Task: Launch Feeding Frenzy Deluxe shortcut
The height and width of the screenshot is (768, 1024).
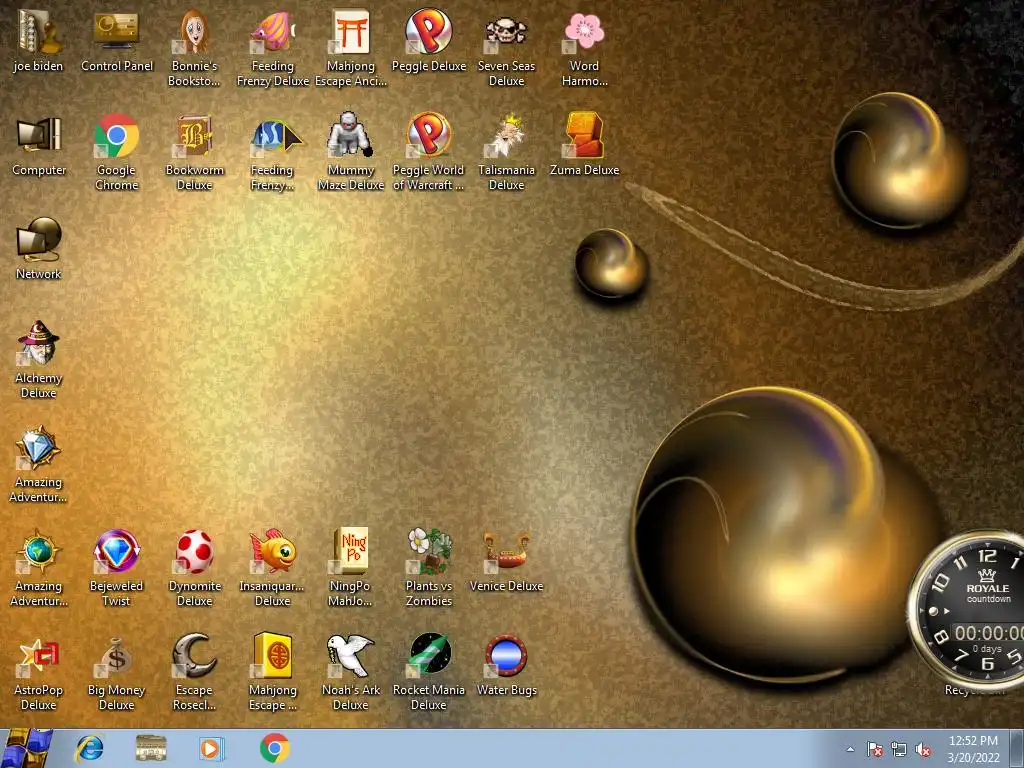Action: (272, 48)
